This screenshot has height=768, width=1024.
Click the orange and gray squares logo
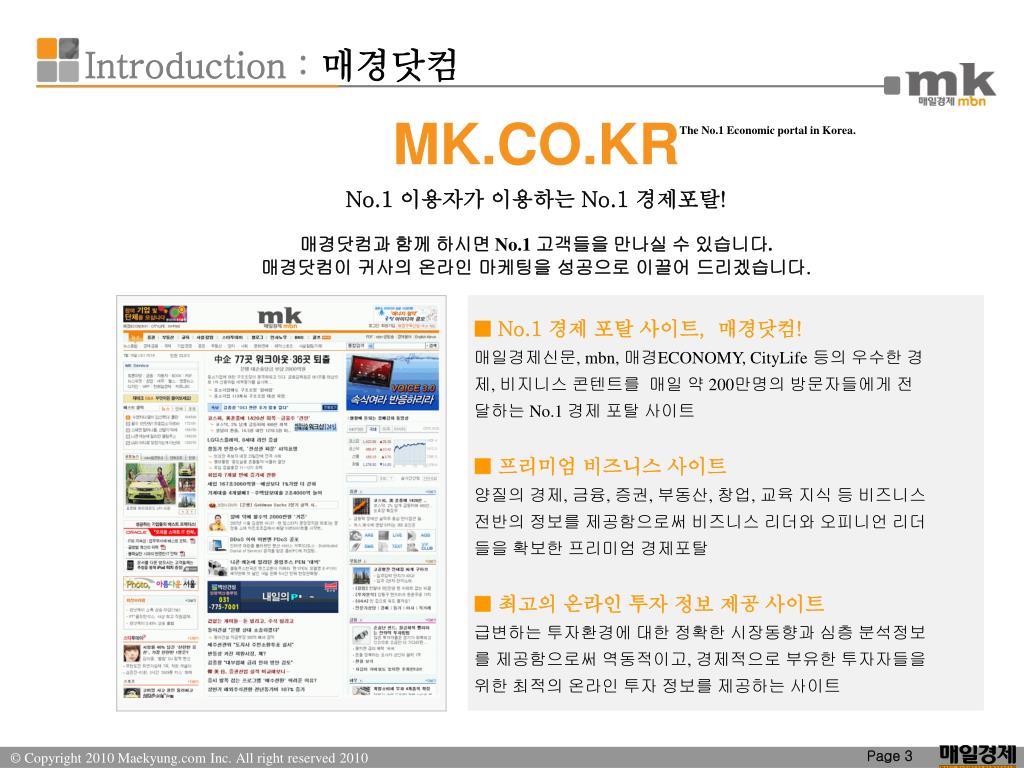click(57, 59)
